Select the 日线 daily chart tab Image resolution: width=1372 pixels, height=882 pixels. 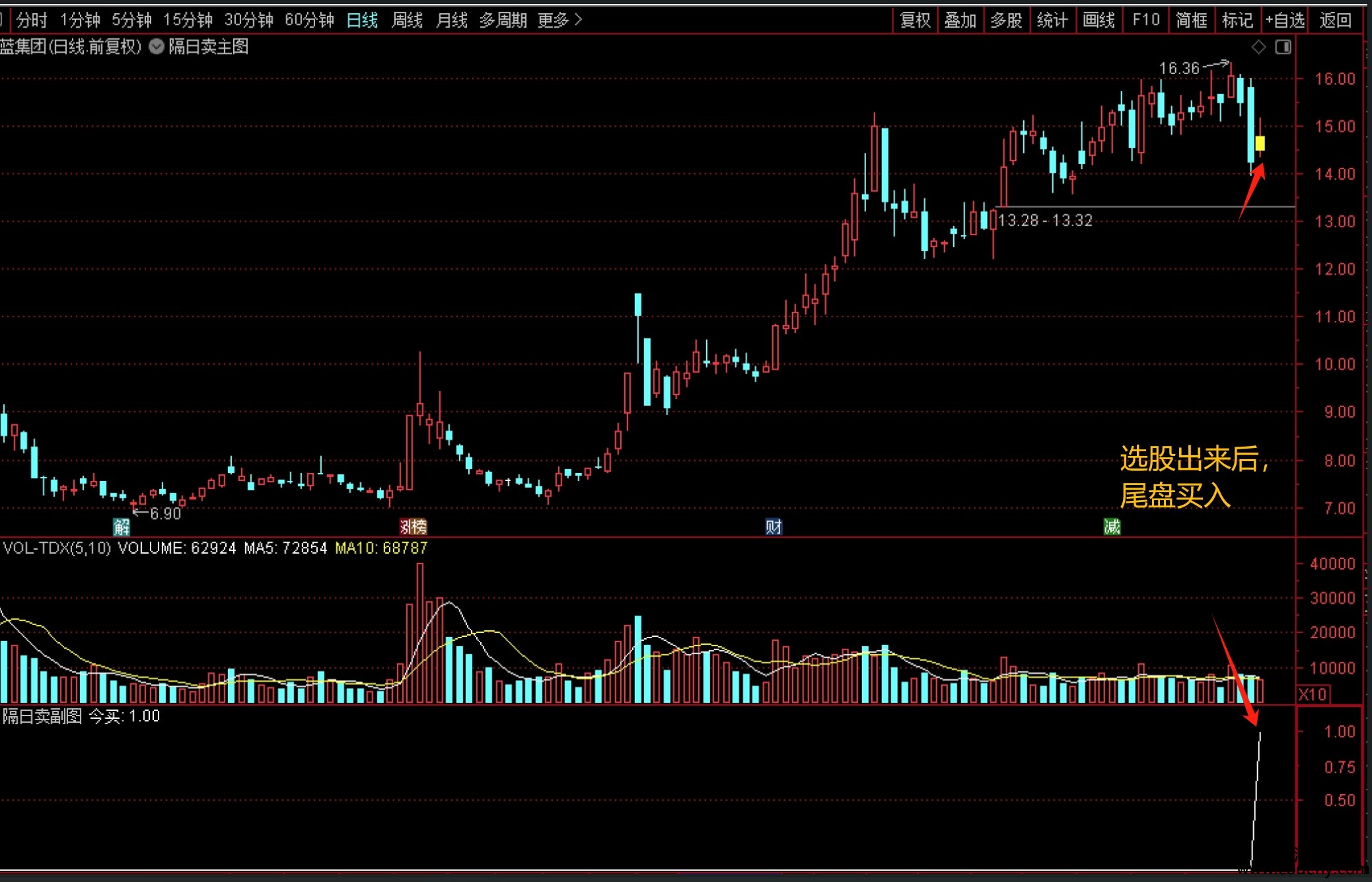pos(362,20)
